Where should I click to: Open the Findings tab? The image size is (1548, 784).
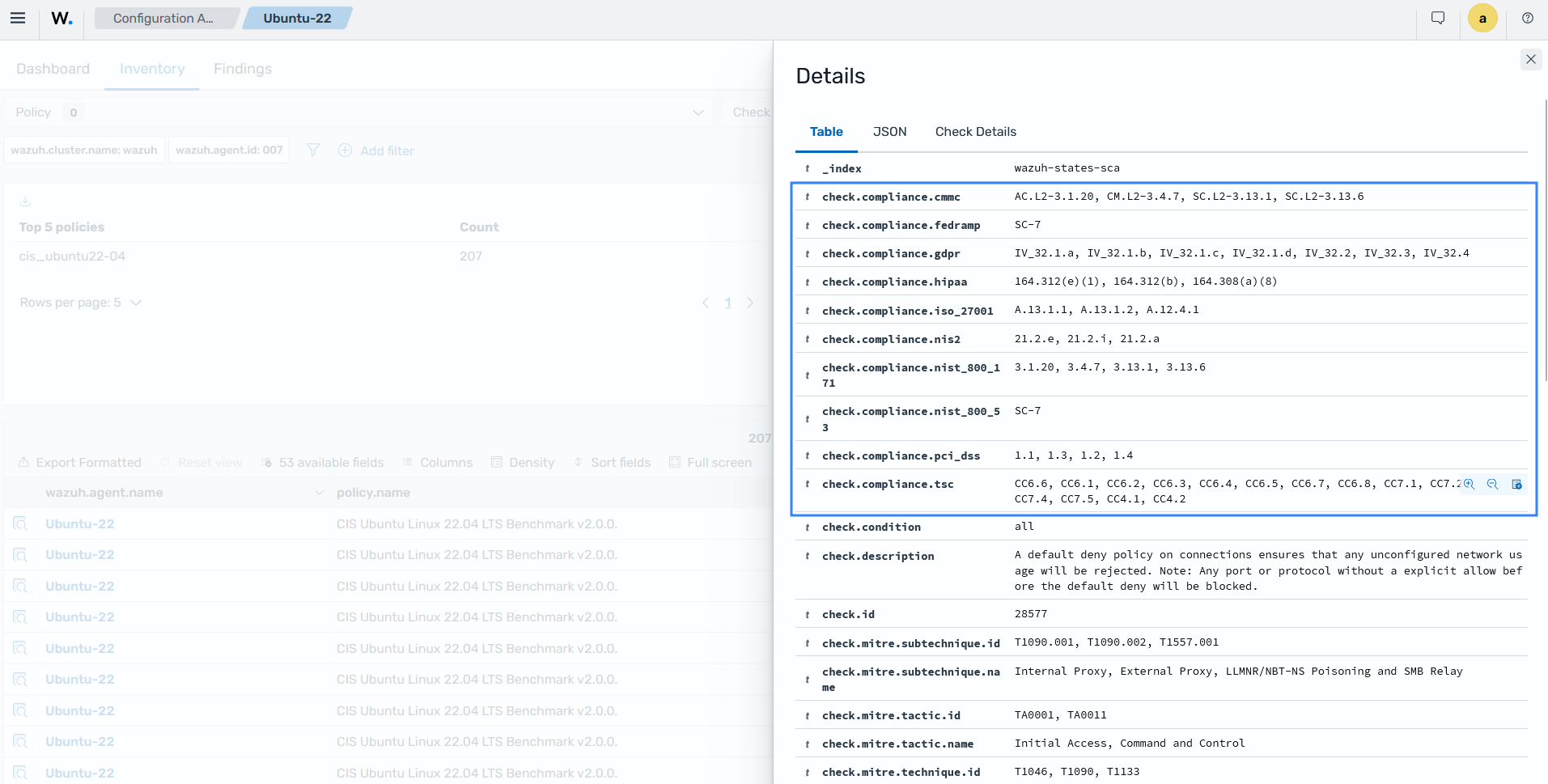click(243, 69)
